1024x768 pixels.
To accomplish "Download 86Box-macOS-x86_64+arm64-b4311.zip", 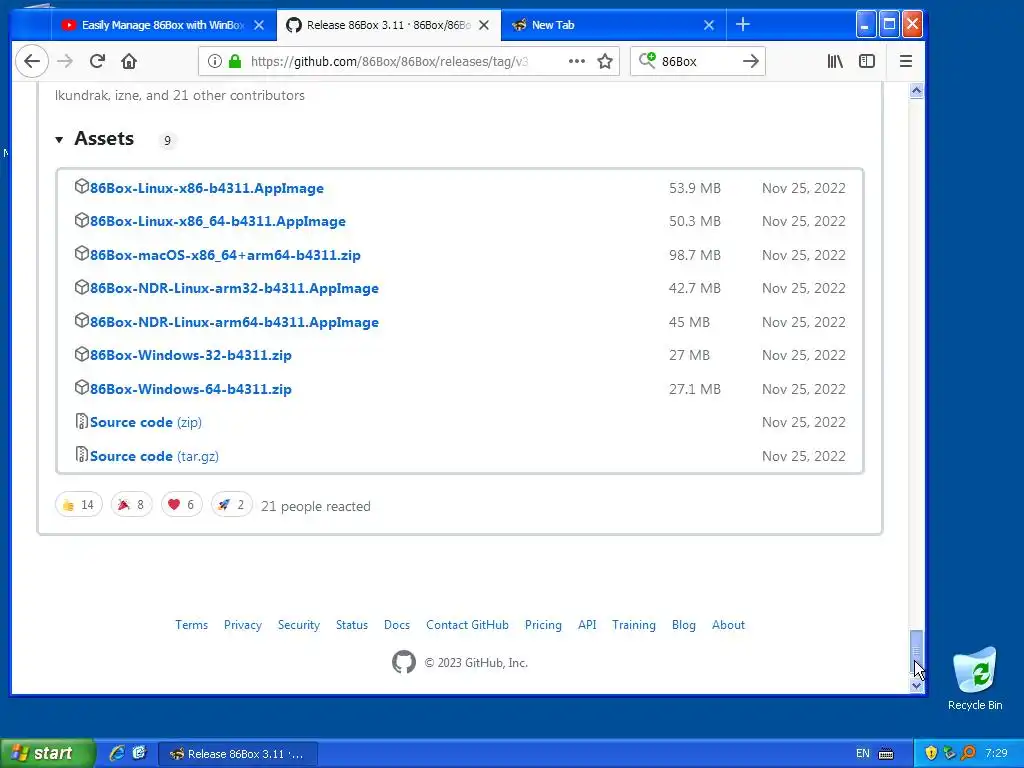I will tap(225, 255).
